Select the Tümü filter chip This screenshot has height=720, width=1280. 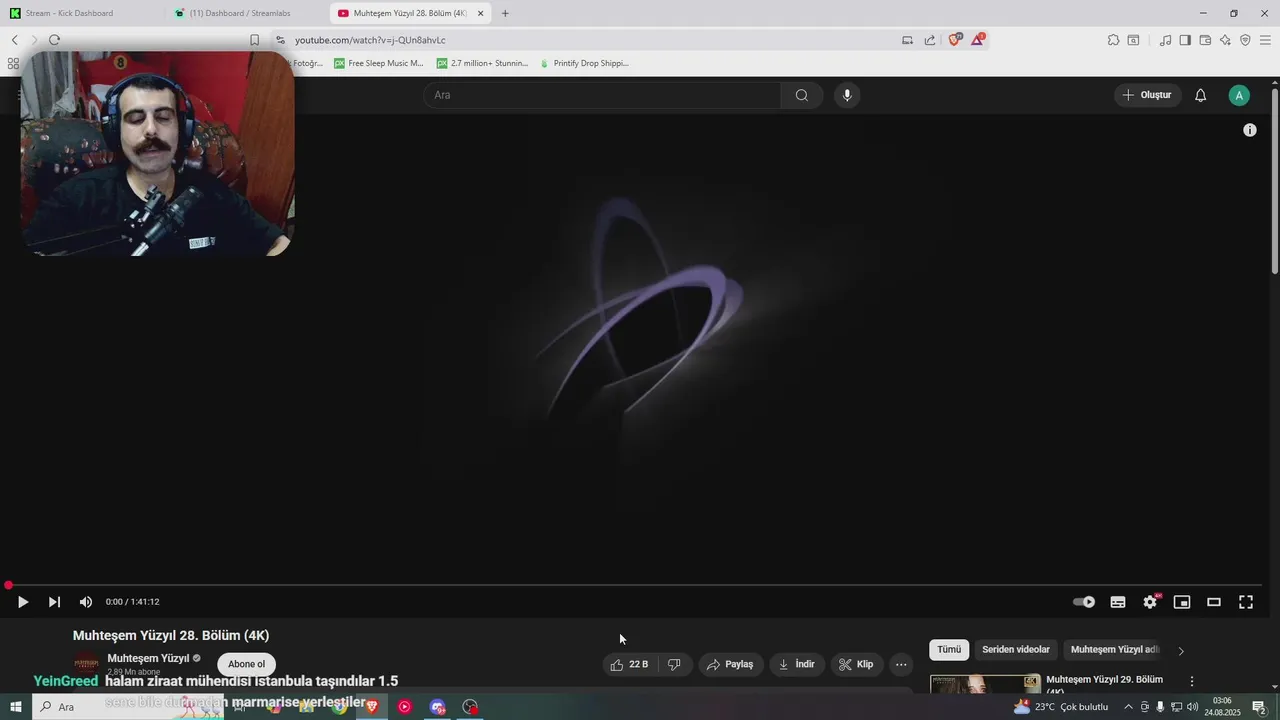click(949, 650)
